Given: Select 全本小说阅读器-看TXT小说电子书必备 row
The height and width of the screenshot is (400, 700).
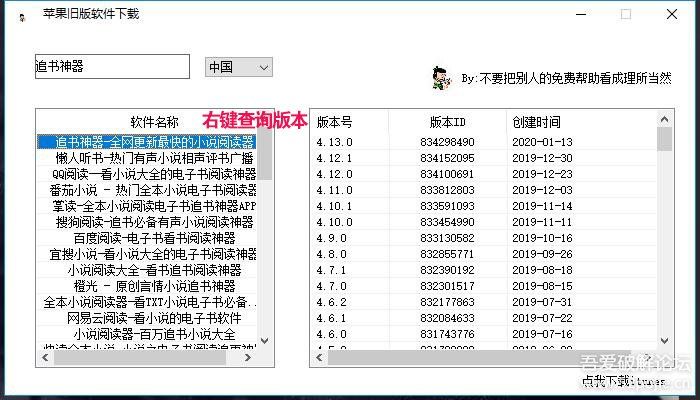Looking at the screenshot, I should pos(147,302).
